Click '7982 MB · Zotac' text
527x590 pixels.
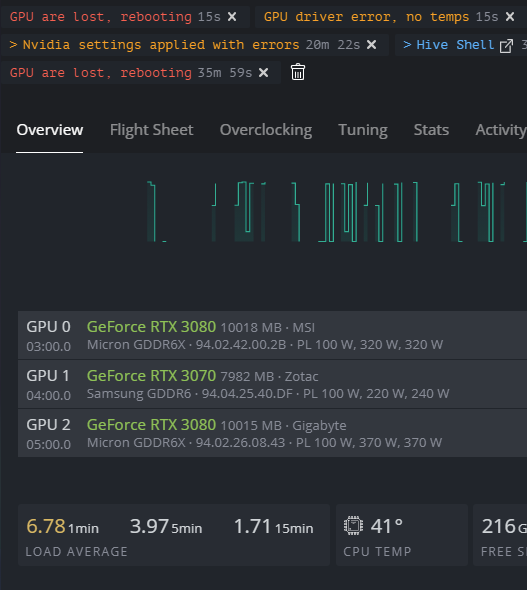click(x=269, y=377)
